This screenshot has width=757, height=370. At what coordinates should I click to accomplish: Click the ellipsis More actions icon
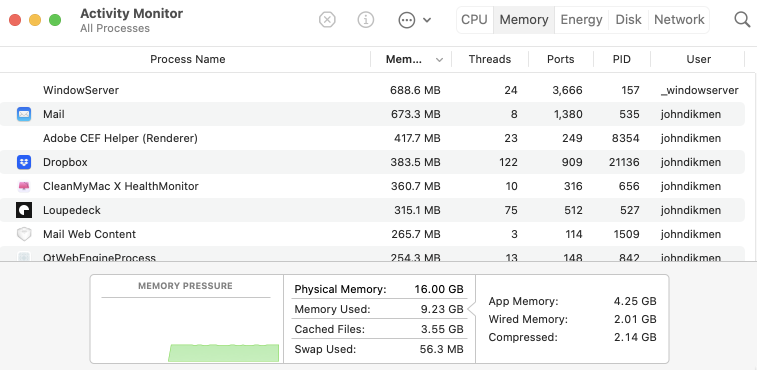[x=407, y=20]
